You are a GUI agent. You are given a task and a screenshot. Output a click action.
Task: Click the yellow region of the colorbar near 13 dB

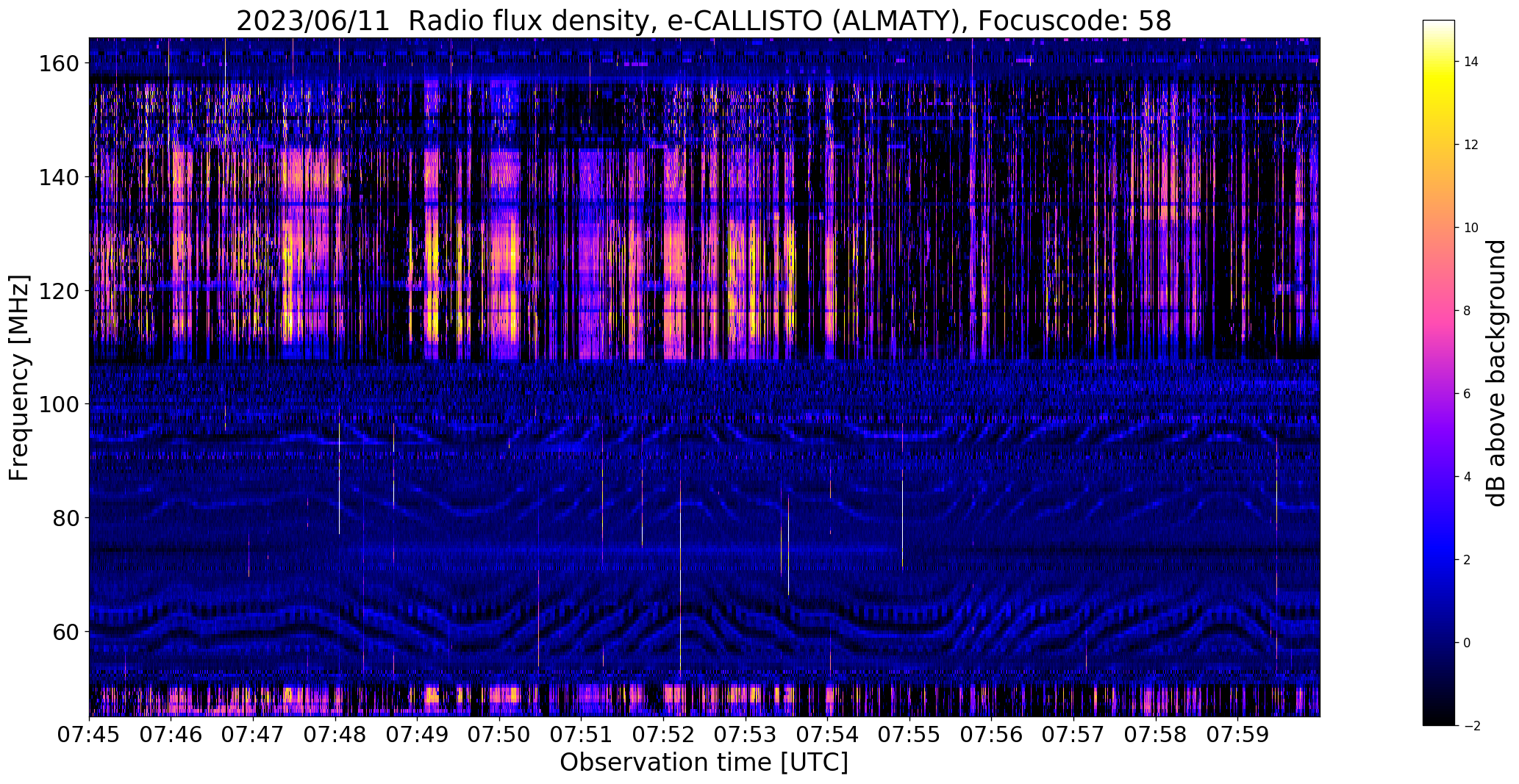(x=1439, y=103)
